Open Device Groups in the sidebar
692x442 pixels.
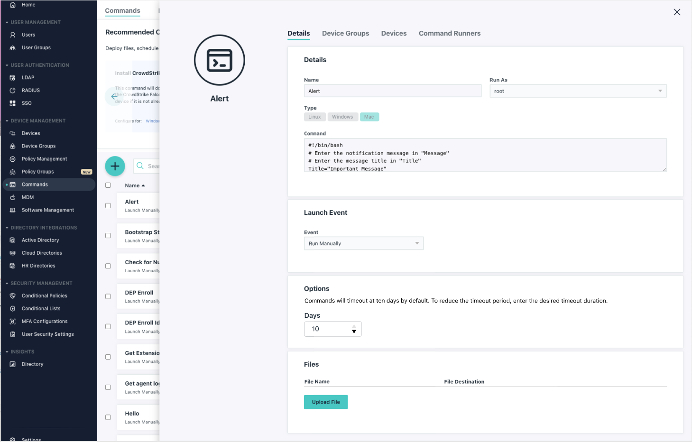(x=38, y=145)
